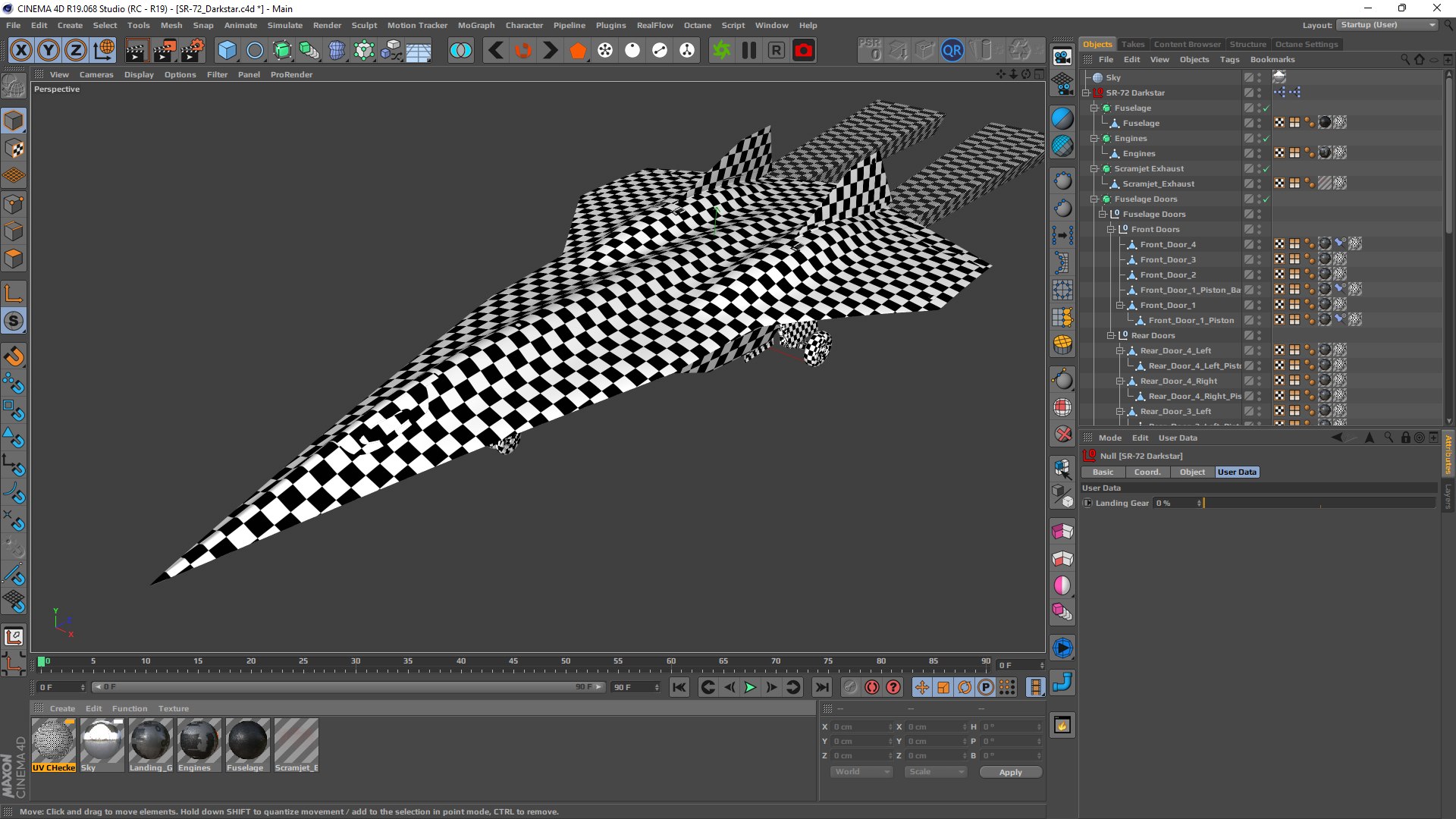
Task: Play the animation forward
Action: (x=750, y=687)
